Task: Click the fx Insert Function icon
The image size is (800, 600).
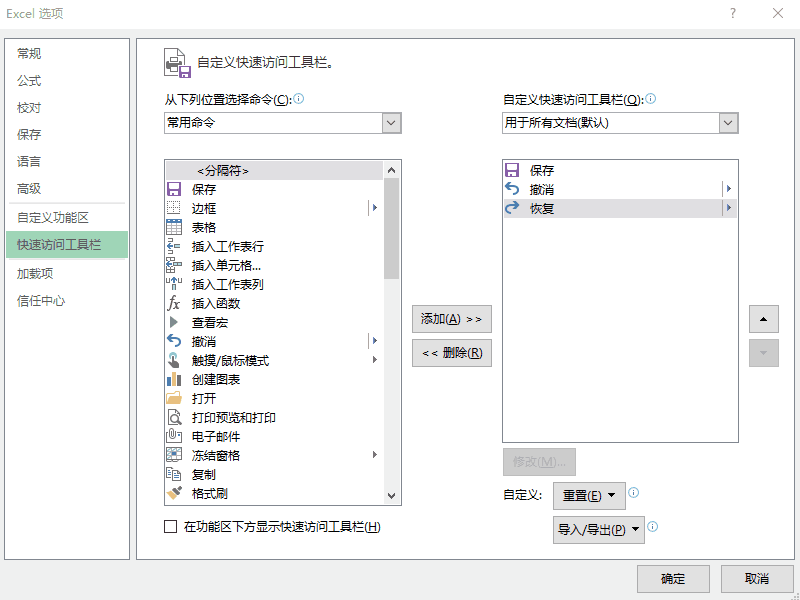Action: pos(174,304)
